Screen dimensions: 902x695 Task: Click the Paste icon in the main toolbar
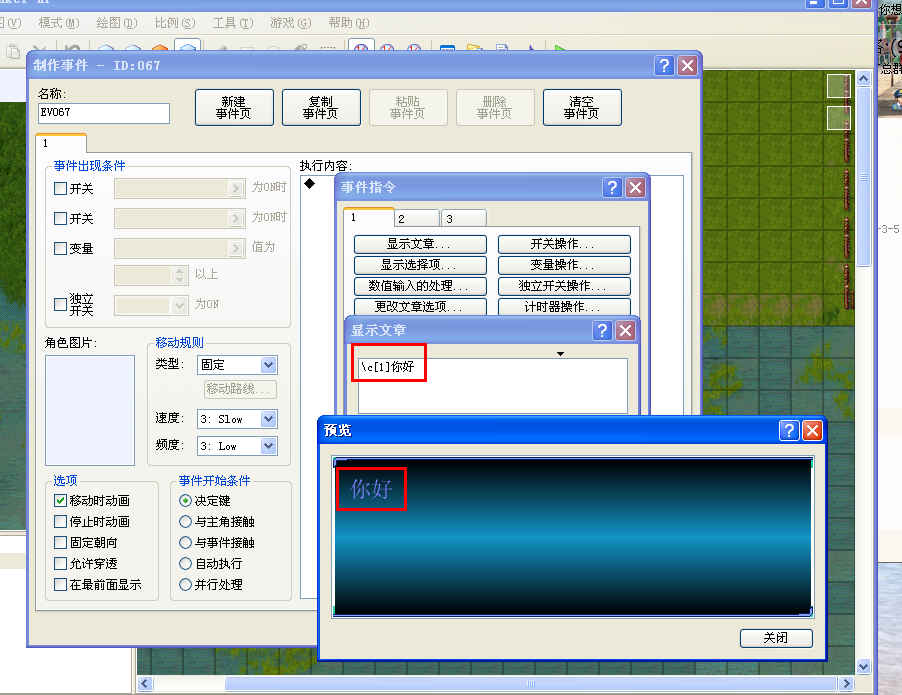(13, 52)
